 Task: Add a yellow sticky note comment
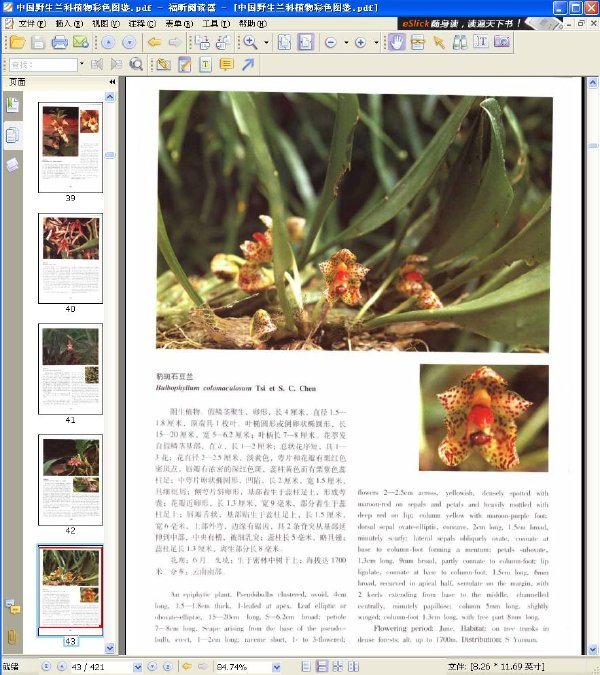pos(226,65)
